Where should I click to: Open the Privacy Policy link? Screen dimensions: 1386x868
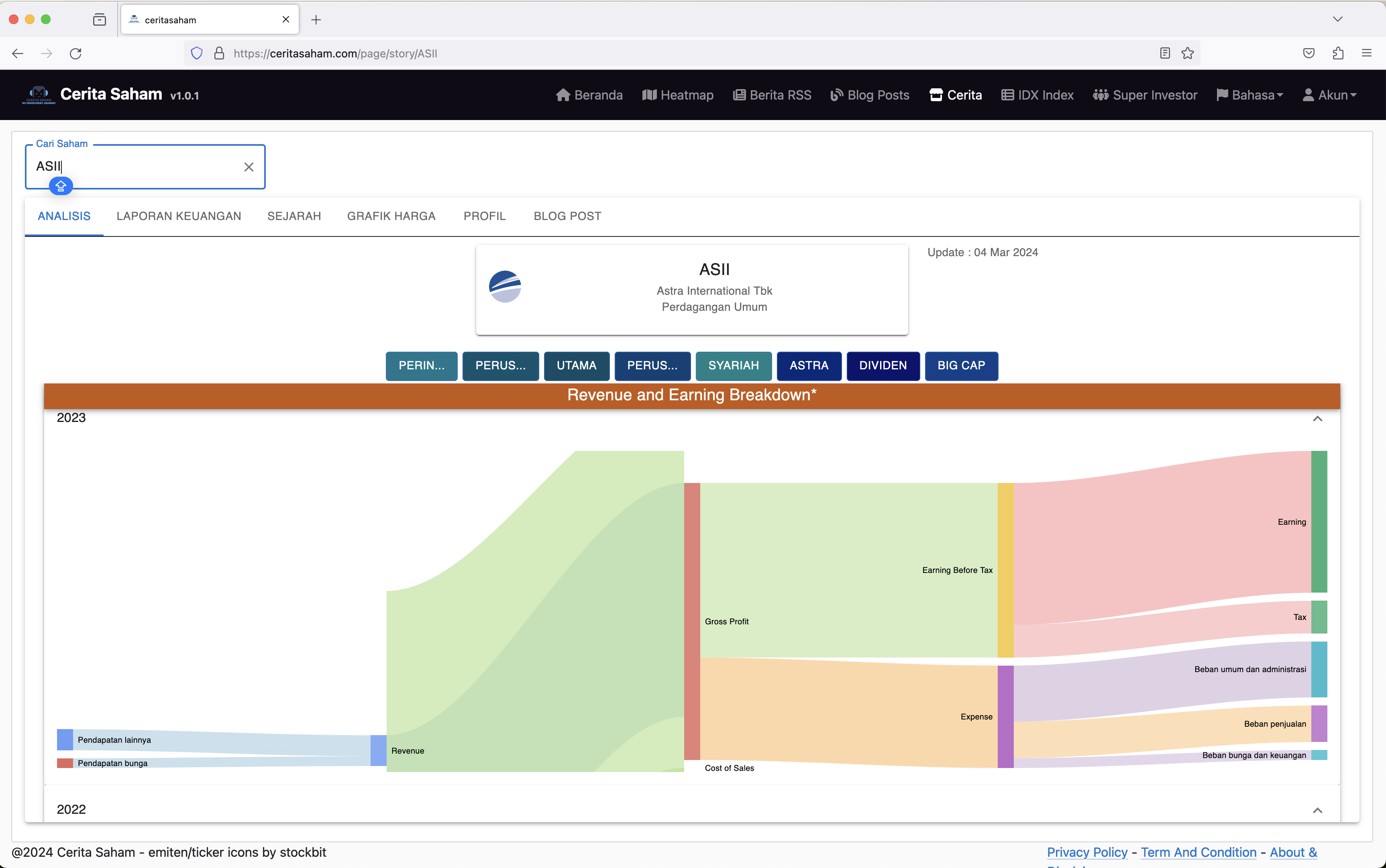pyautogui.click(x=1087, y=852)
